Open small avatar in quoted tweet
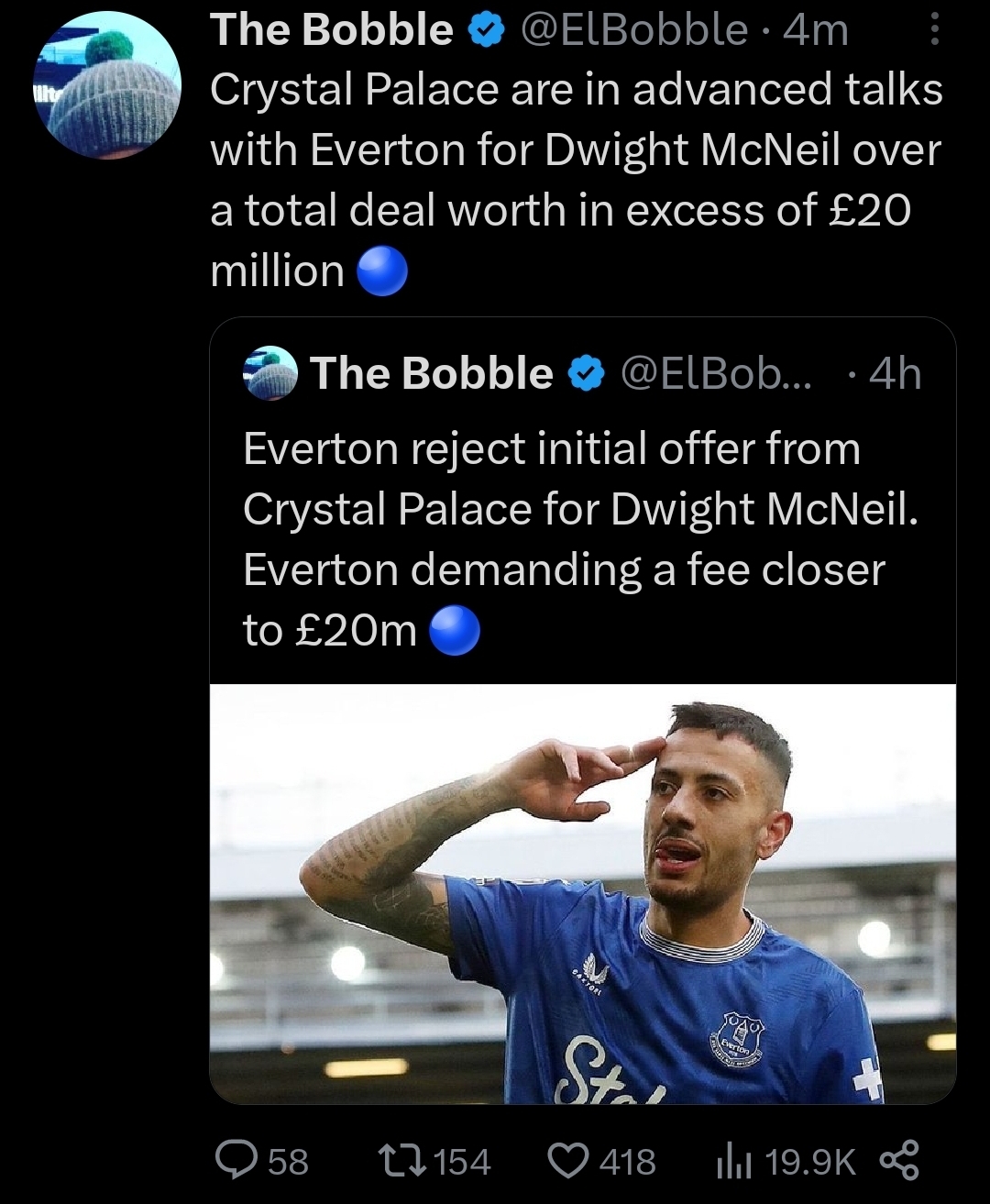990x1204 pixels. 270,373
